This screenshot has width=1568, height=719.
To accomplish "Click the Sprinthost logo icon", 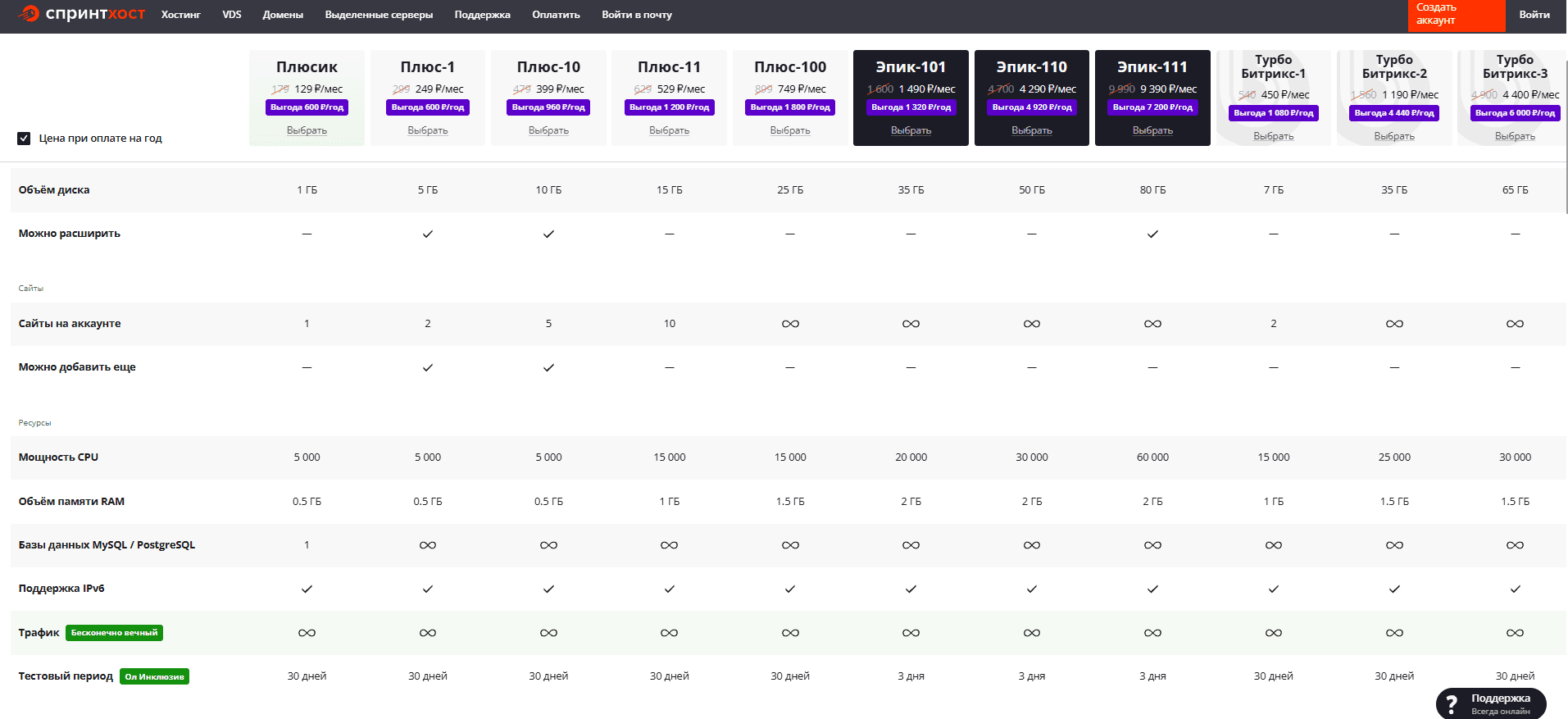I will pos(30,14).
